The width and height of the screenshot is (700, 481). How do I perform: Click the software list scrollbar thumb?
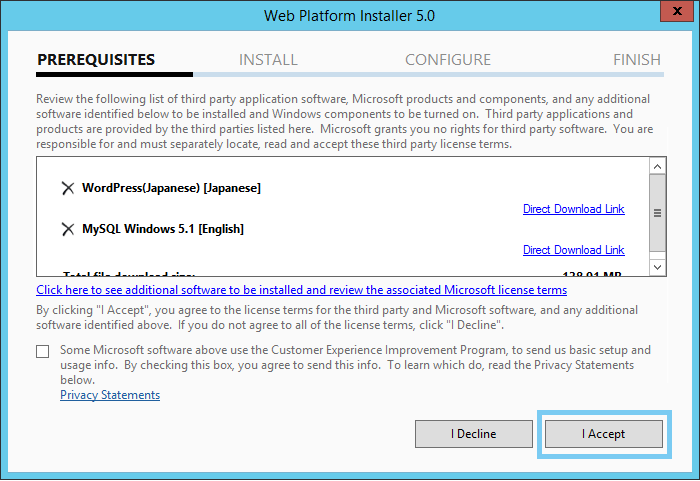657,213
